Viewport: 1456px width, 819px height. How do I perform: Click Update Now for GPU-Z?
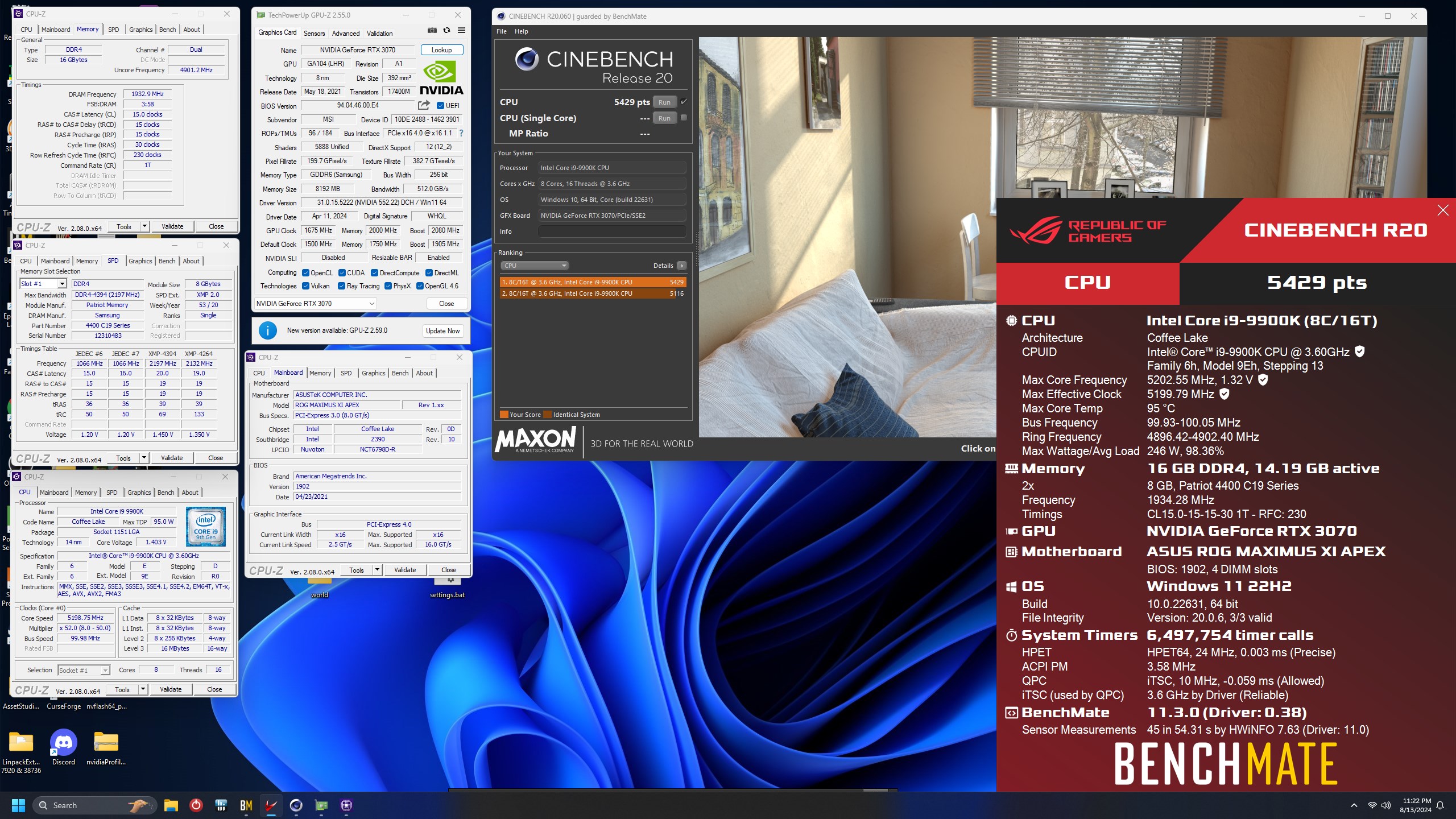pos(443,331)
